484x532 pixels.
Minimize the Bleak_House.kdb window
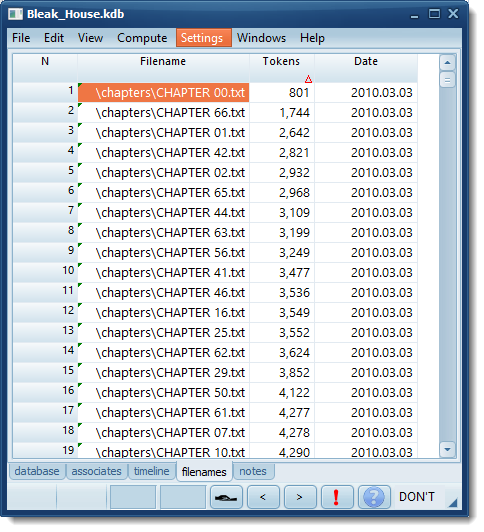(414, 16)
